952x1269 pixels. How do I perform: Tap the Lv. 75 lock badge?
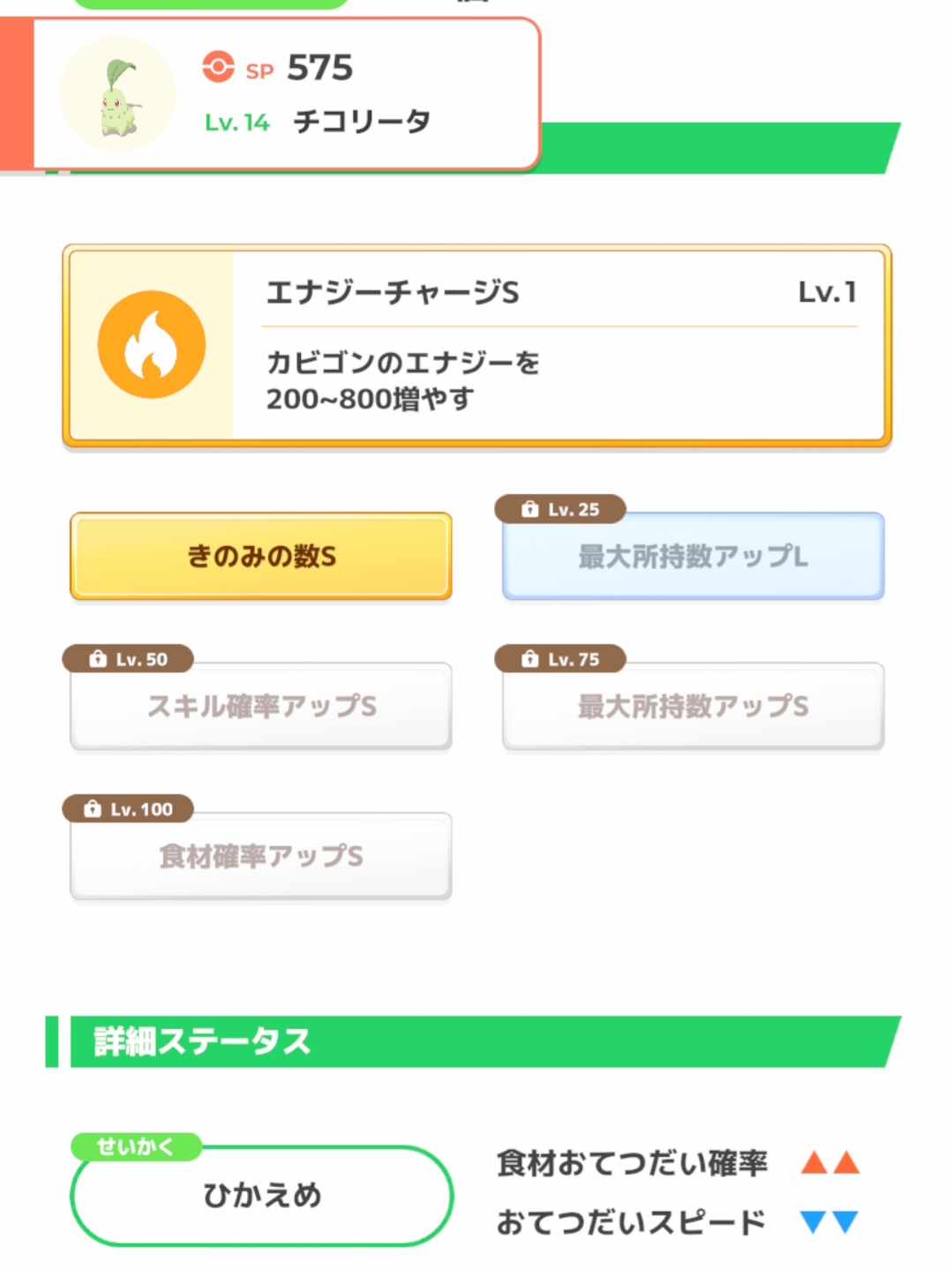pos(560,659)
